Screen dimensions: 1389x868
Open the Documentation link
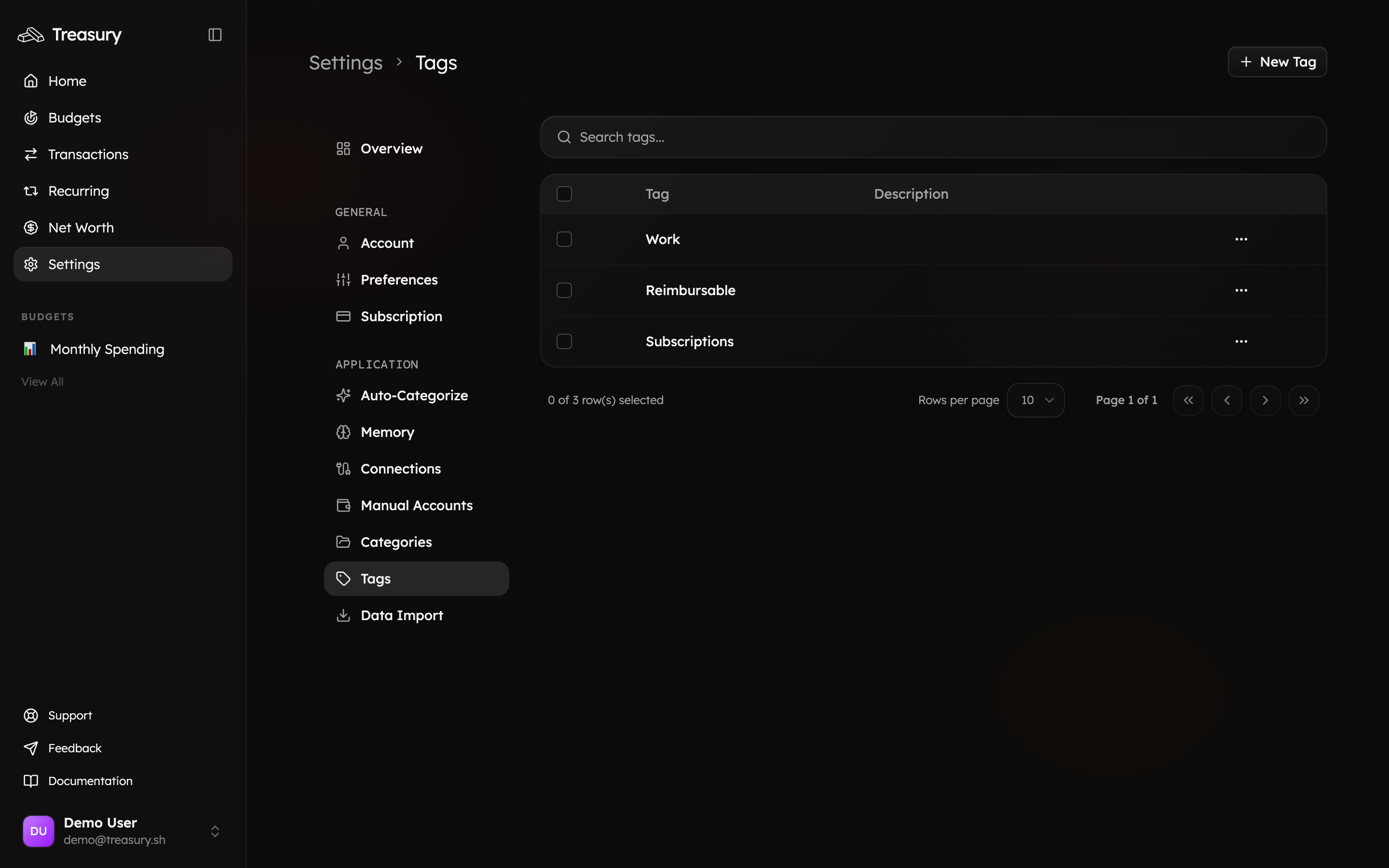click(123, 781)
